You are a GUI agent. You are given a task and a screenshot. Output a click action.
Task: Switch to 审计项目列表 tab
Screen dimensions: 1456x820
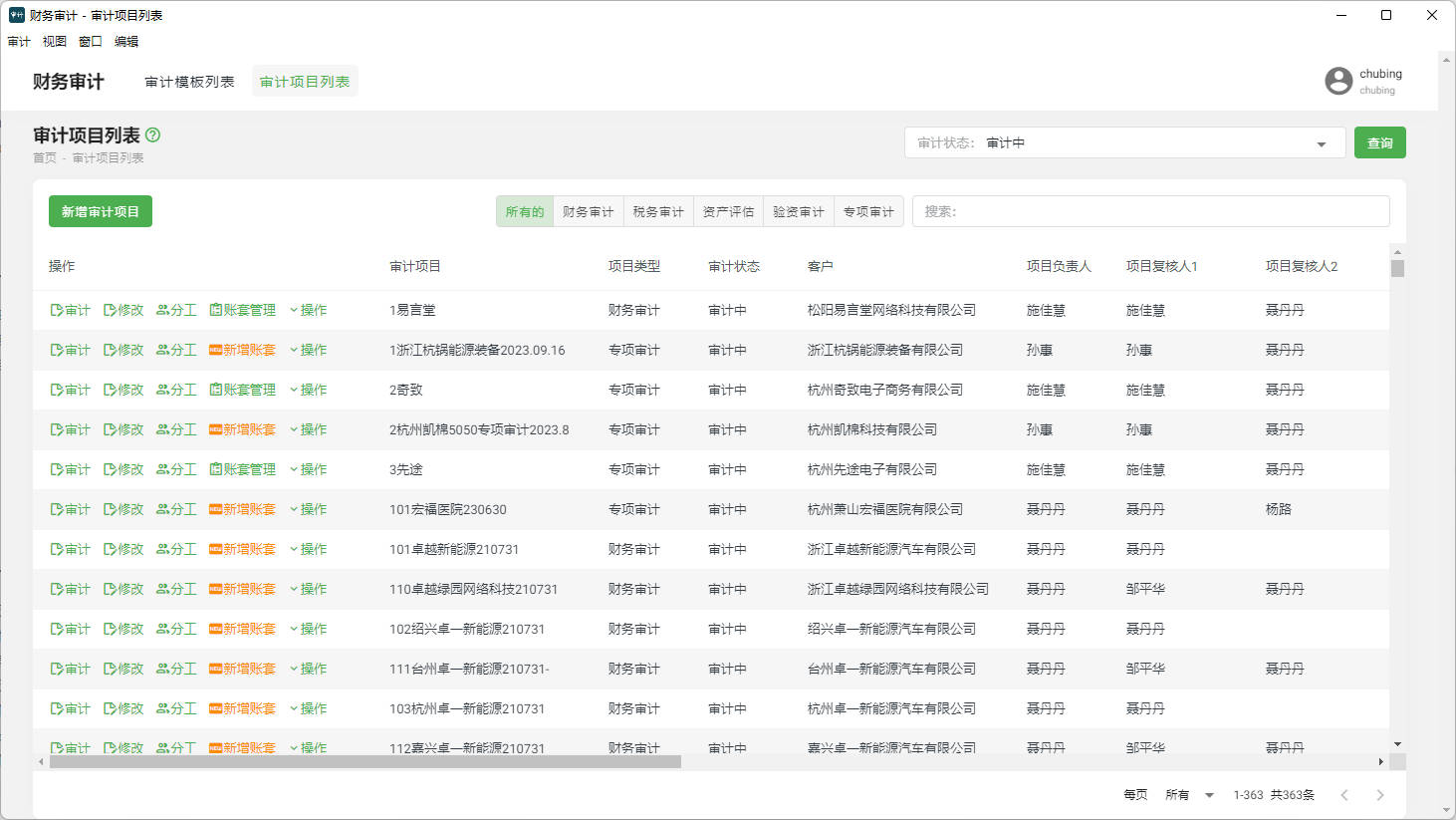[305, 82]
